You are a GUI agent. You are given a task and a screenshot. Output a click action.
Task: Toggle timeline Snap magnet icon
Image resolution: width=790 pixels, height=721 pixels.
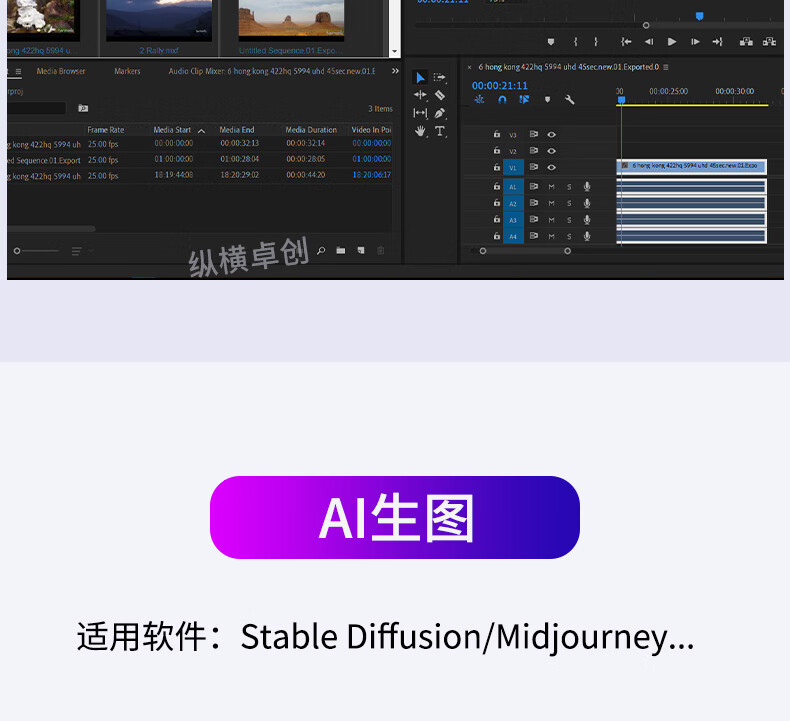pos(502,99)
